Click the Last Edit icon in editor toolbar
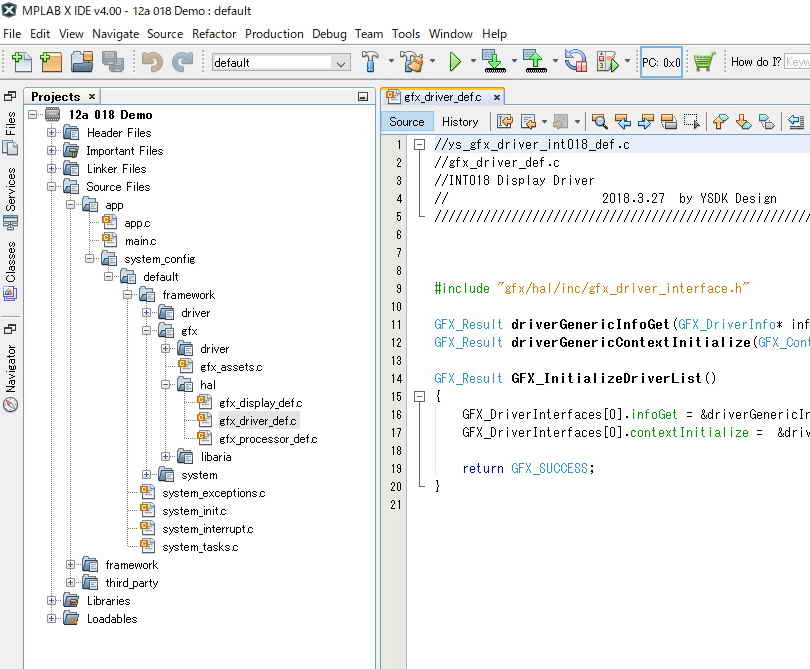 coord(505,122)
